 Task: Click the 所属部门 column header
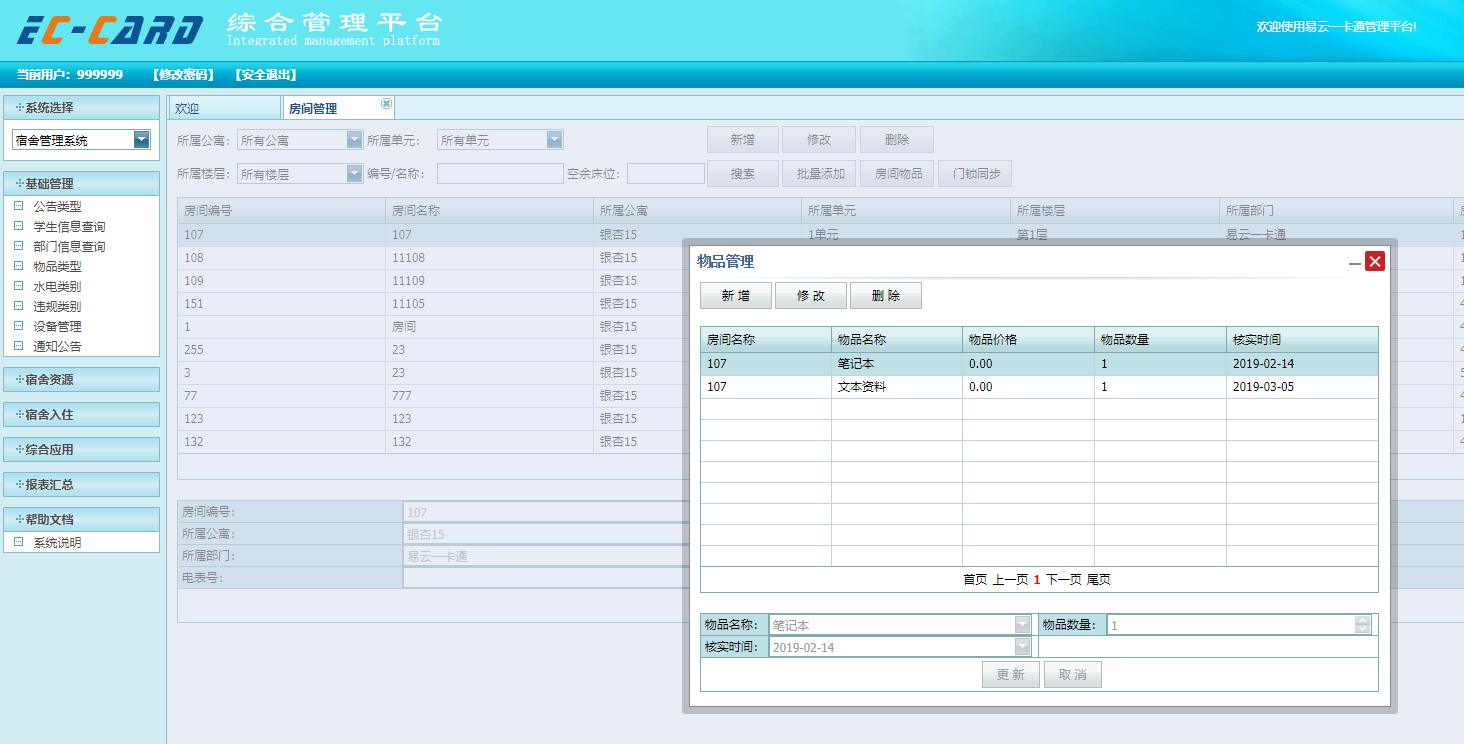point(1336,211)
